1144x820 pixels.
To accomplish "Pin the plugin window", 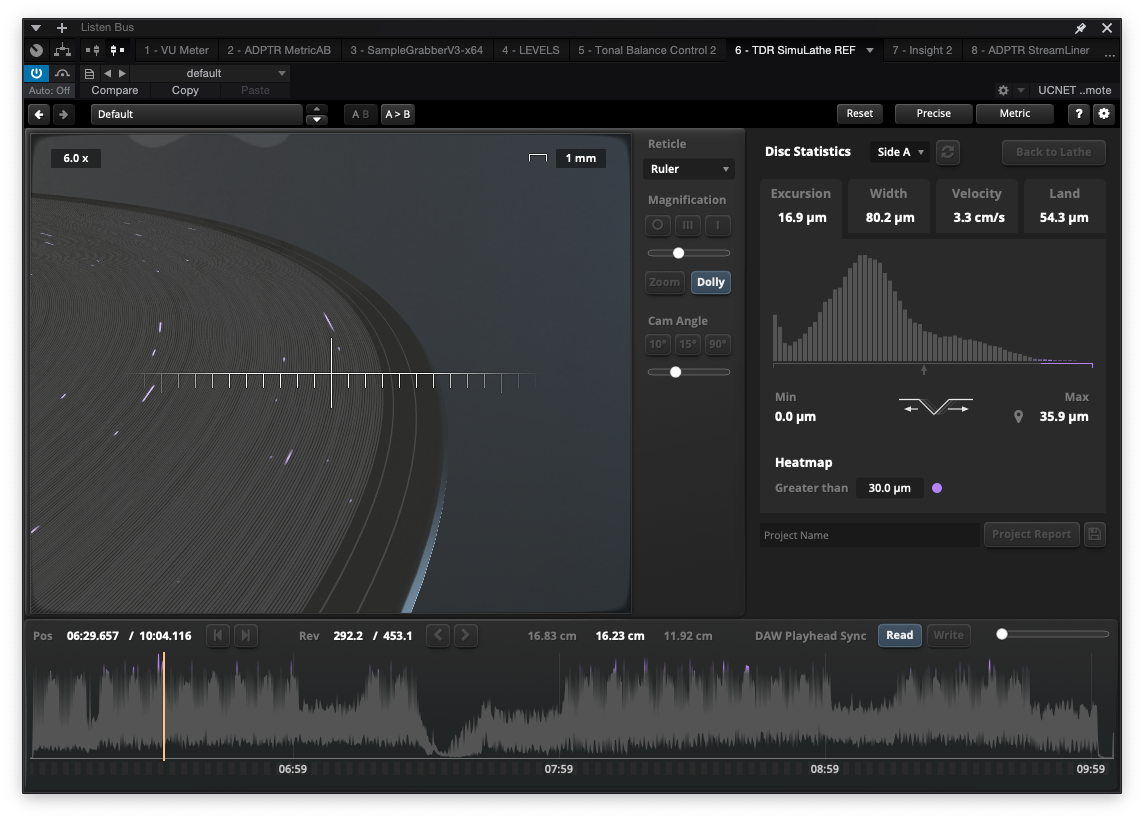I will click(x=1081, y=28).
